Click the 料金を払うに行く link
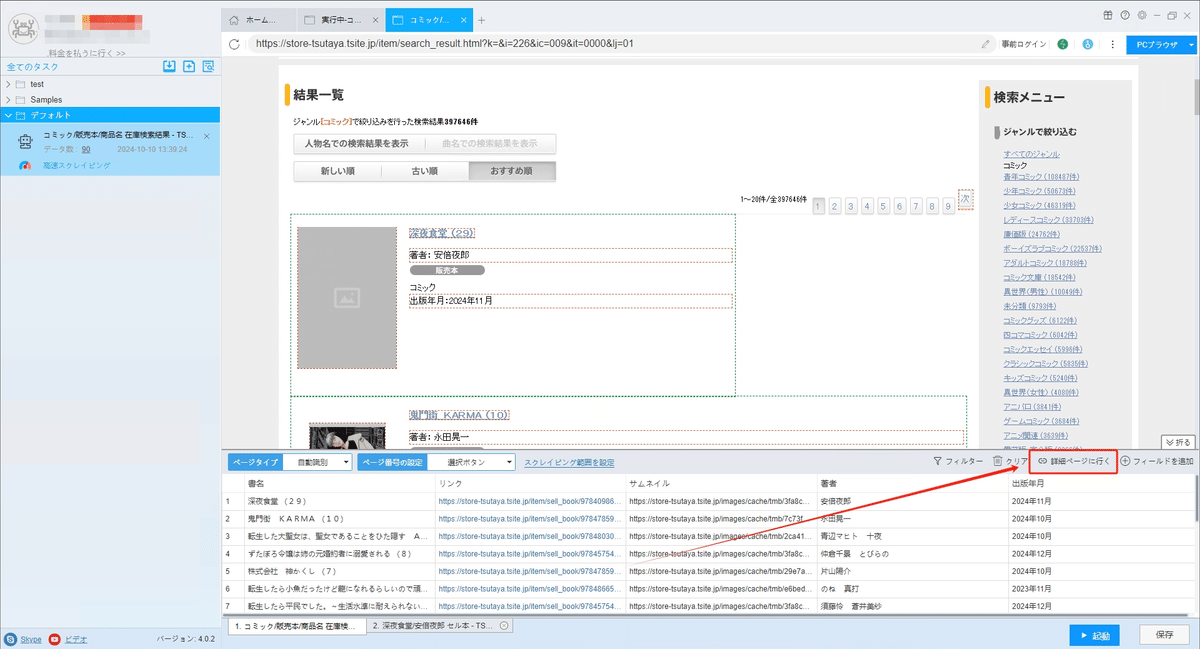The image size is (1200, 649). tap(87, 53)
